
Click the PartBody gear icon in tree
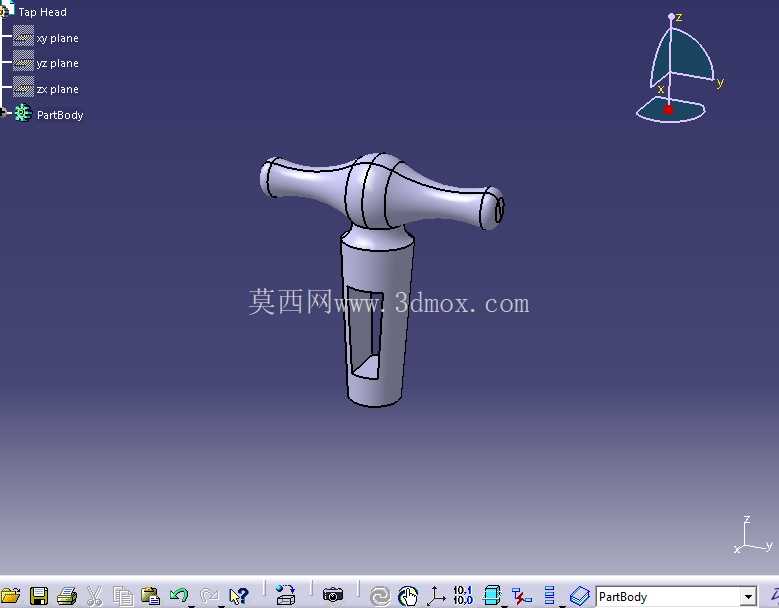click(x=23, y=113)
